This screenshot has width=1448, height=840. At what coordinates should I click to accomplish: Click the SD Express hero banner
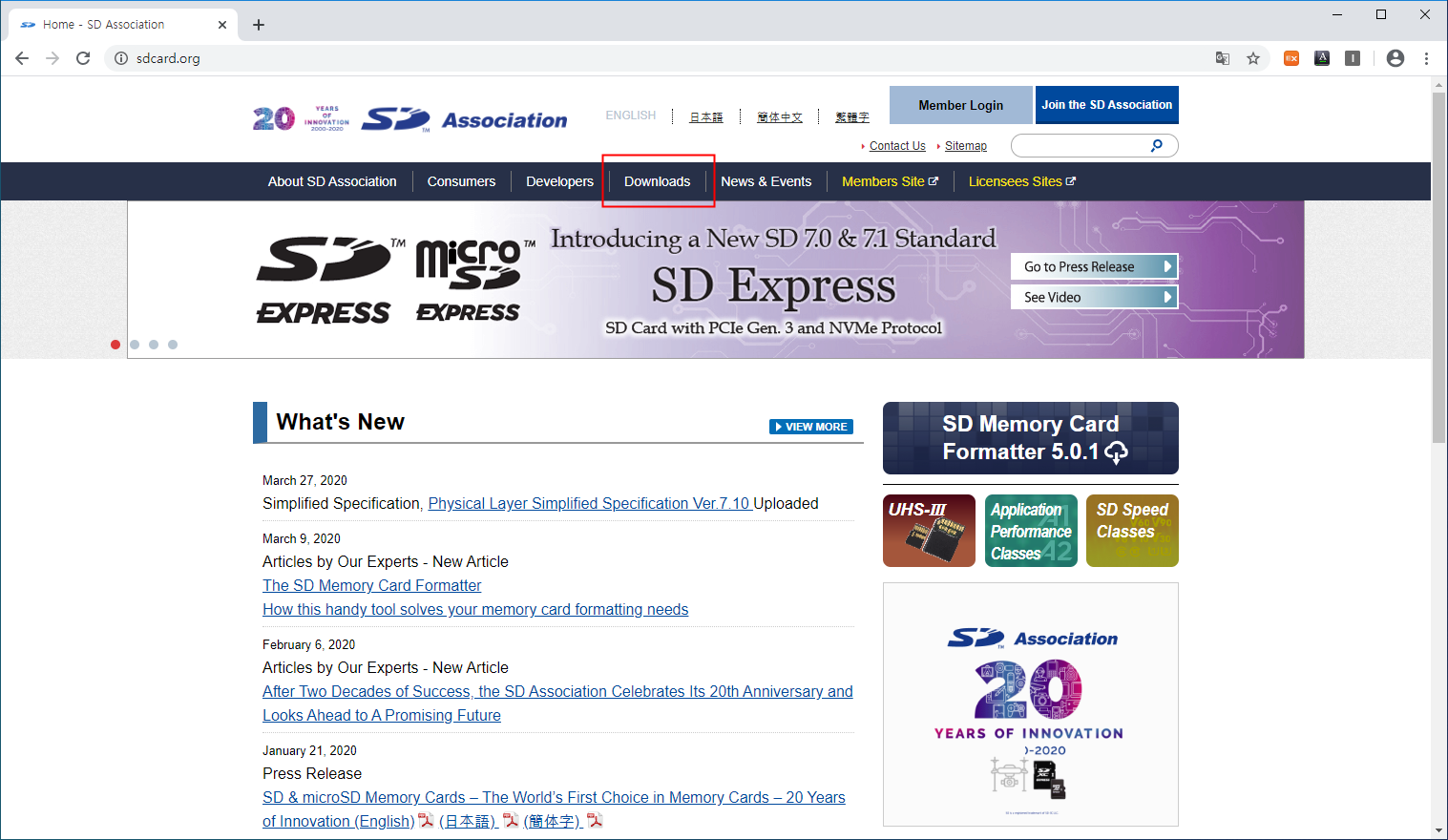[716, 280]
